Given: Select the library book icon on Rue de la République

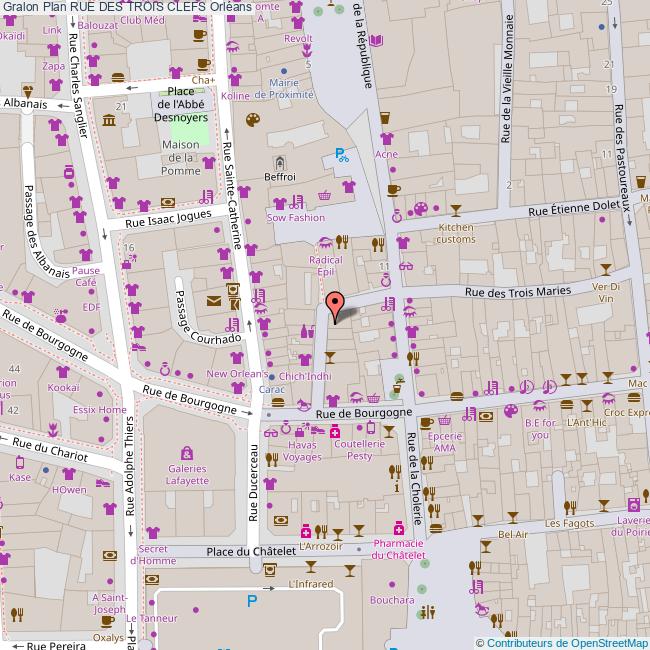Looking at the screenshot, I should point(377,42).
